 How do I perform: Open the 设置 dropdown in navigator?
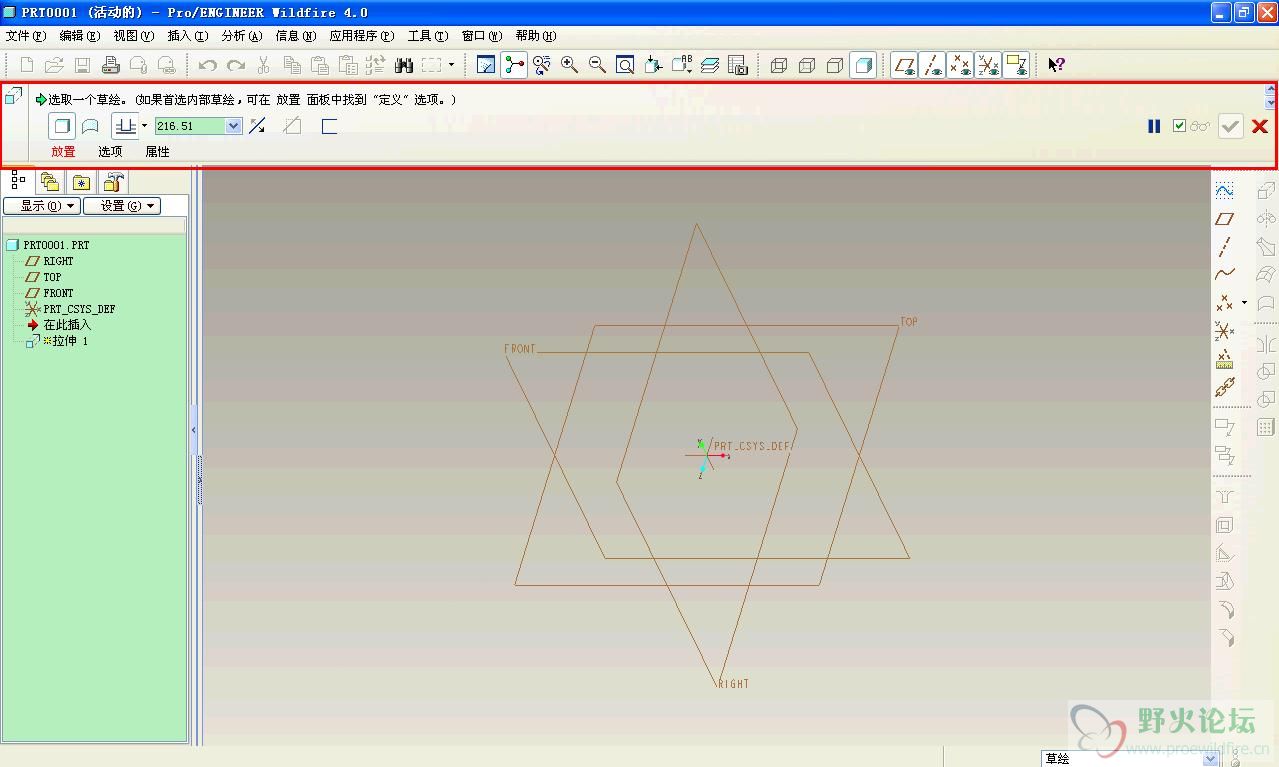click(122, 206)
